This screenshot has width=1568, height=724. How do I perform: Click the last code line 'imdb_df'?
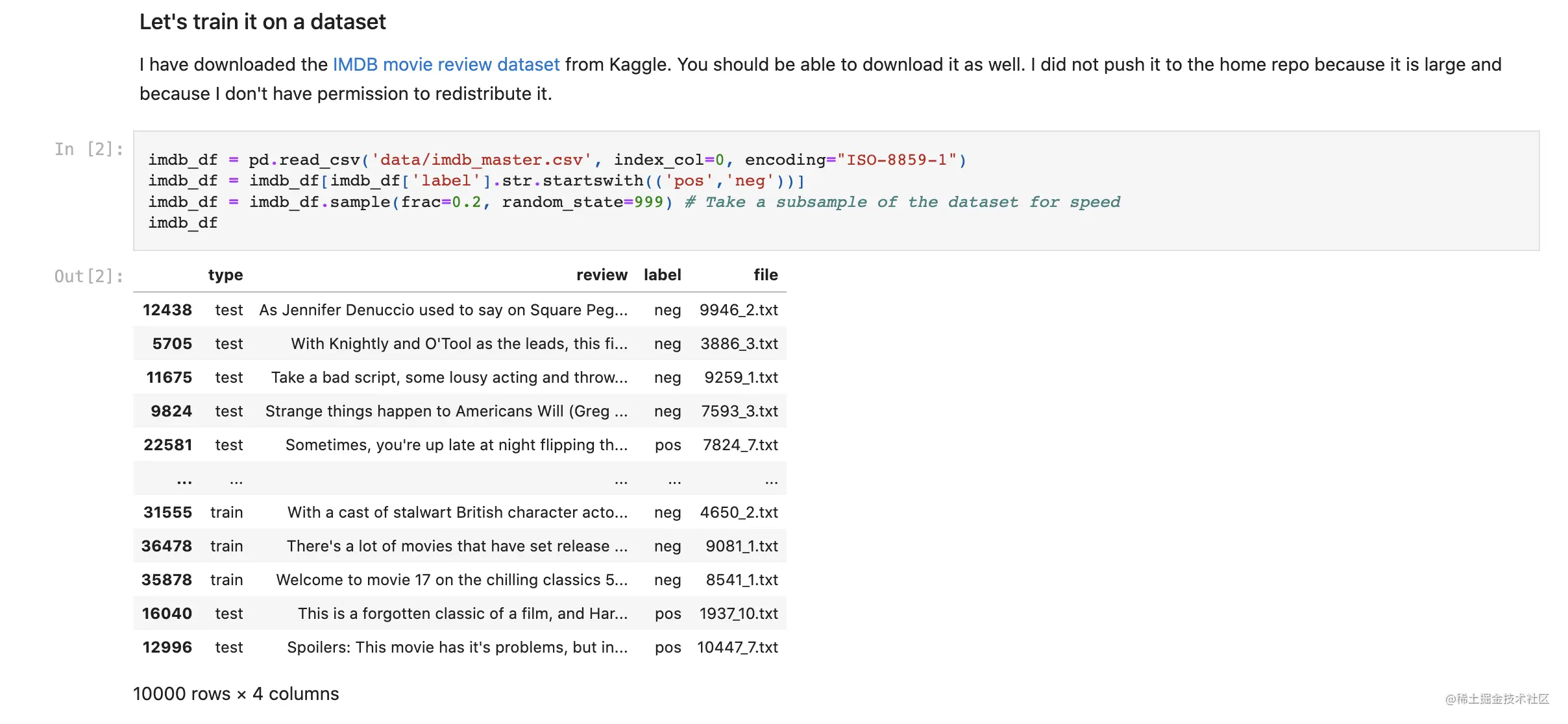(183, 223)
